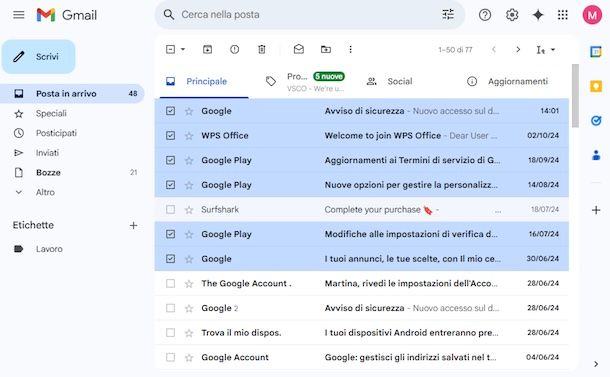Open the account avatar M

coord(592,15)
